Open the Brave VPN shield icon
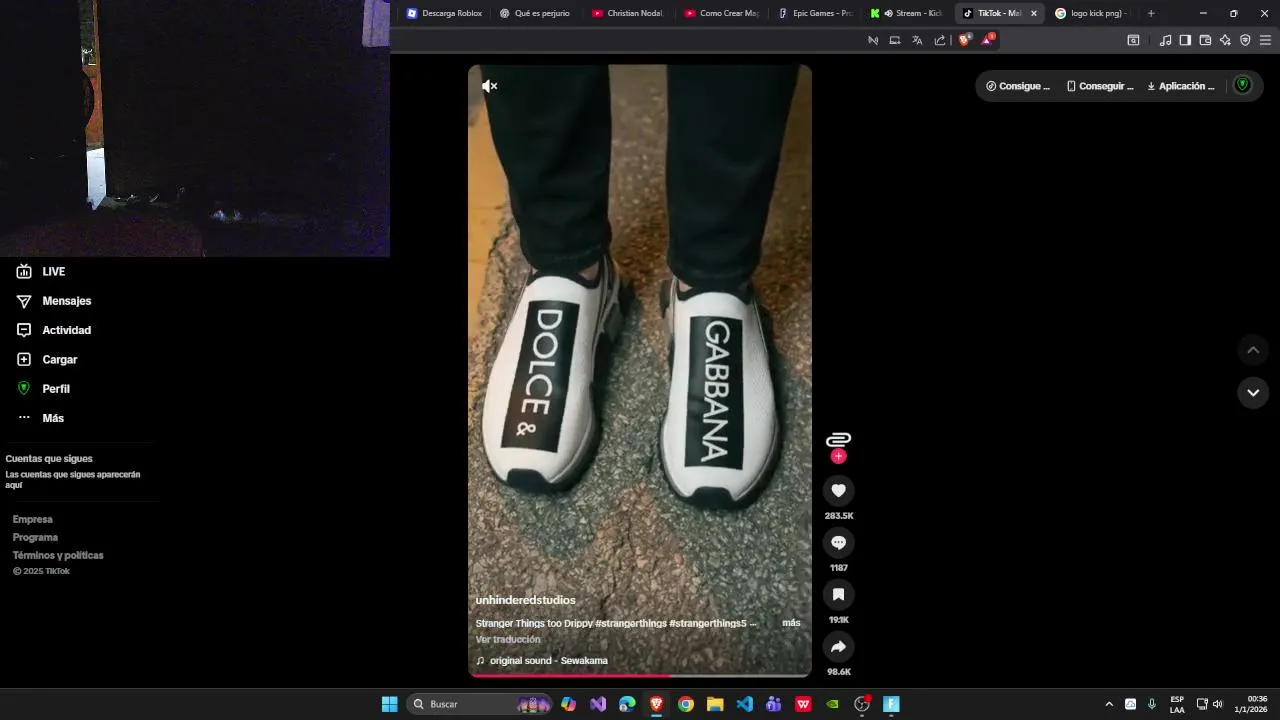The image size is (1280, 720). click(x=1245, y=40)
